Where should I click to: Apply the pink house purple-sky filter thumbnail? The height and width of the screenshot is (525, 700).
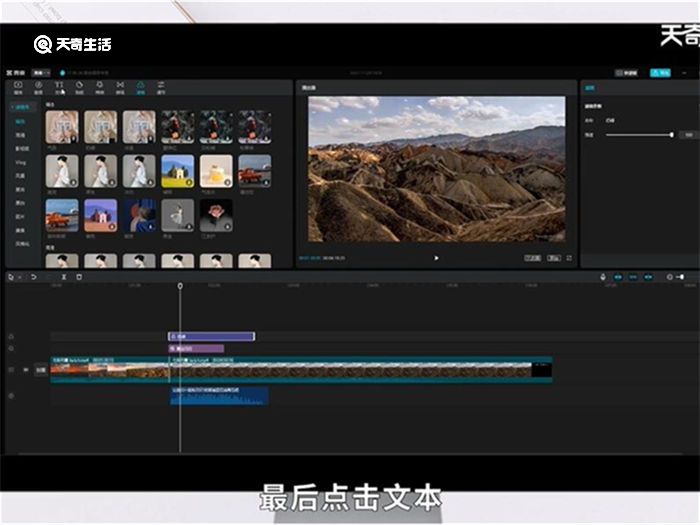point(100,215)
